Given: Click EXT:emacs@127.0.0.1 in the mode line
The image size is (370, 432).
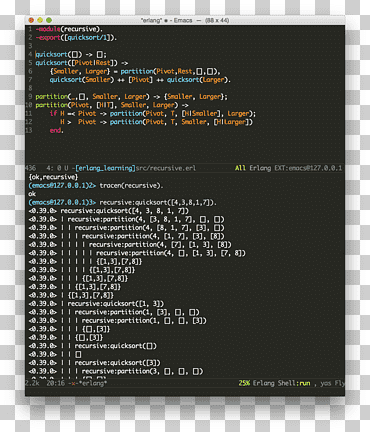Looking at the screenshot, I should tap(308, 168).
